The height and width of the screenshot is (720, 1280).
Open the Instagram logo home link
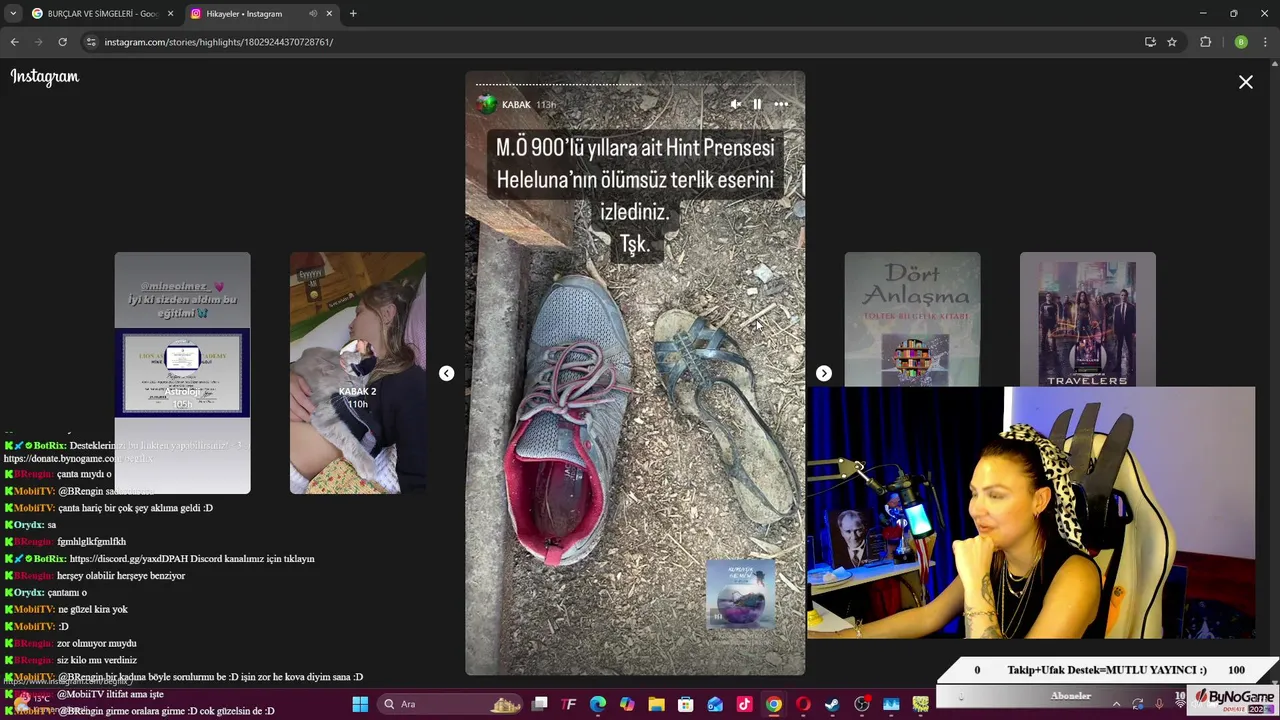[45, 77]
